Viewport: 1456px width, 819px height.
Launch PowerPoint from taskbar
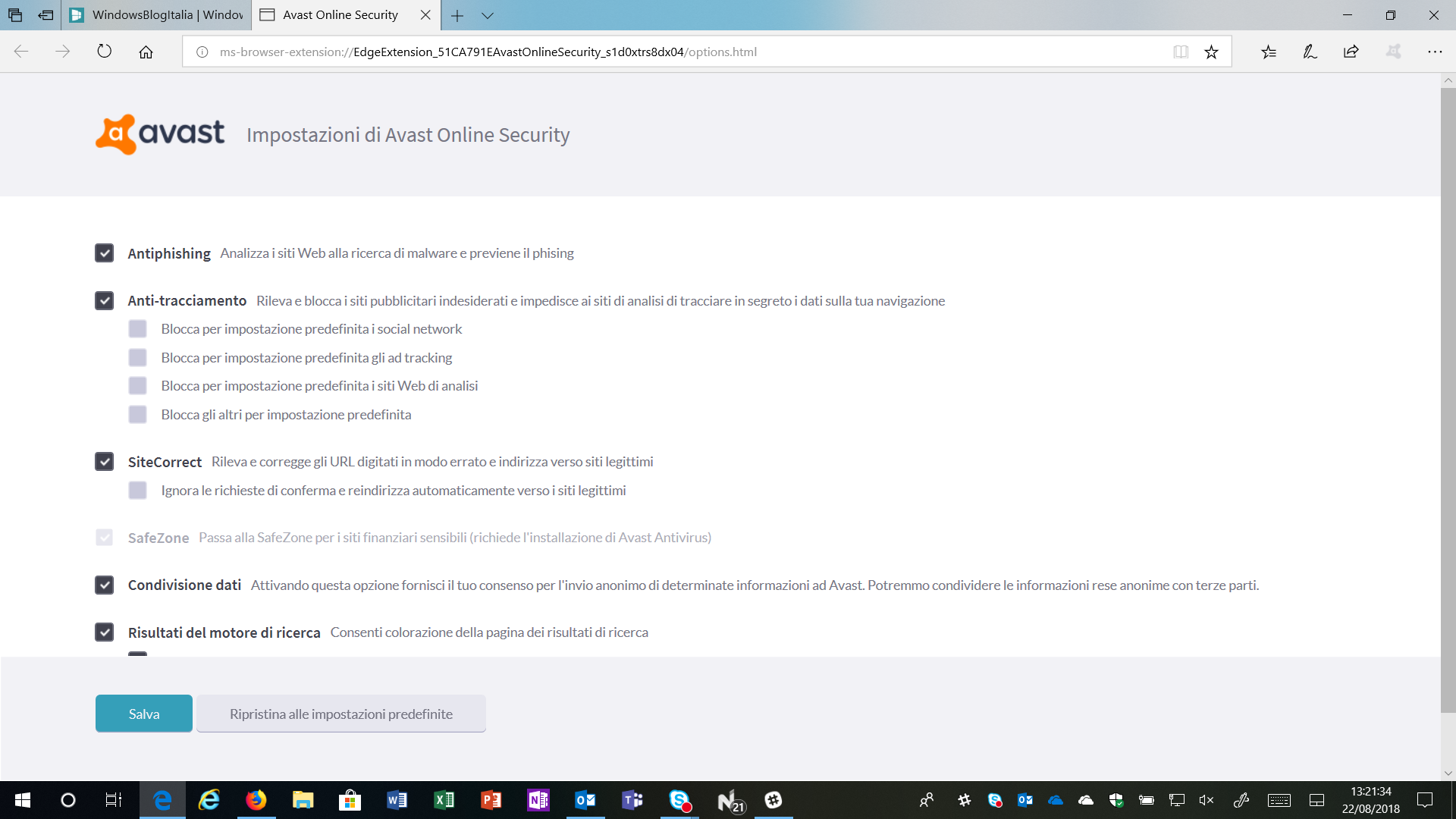pyautogui.click(x=491, y=800)
